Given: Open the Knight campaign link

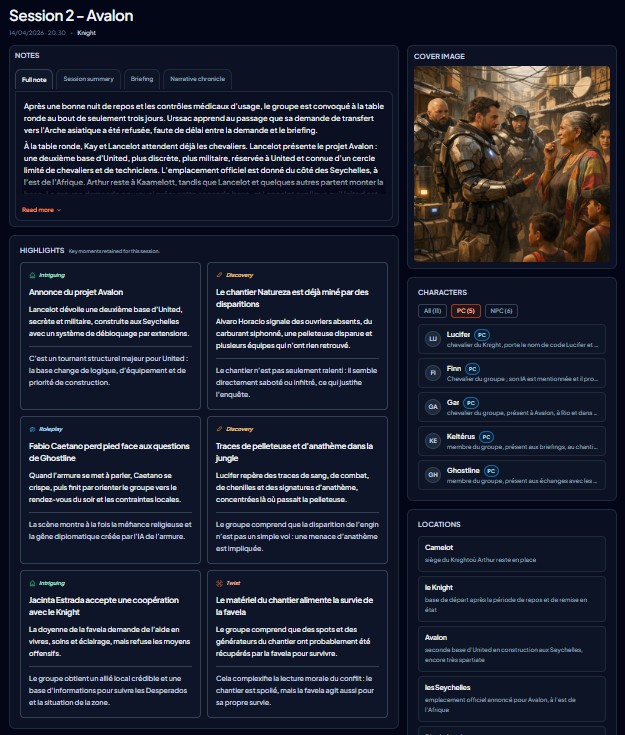Looking at the screenshot, I should (x=86, y=32).
